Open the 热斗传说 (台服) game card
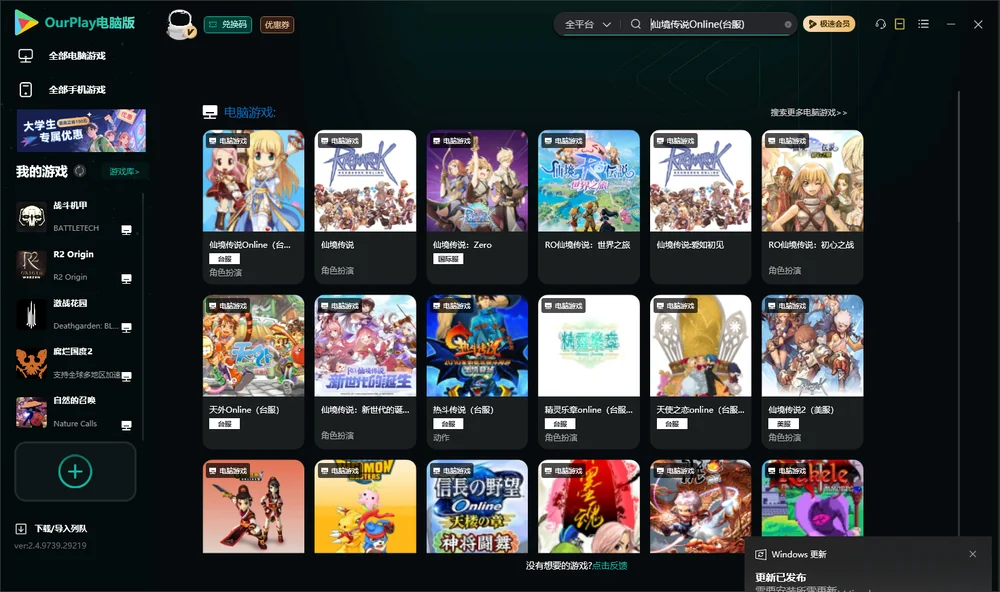The height and width of the screenshot is (592, 1000). coord(477,371)
